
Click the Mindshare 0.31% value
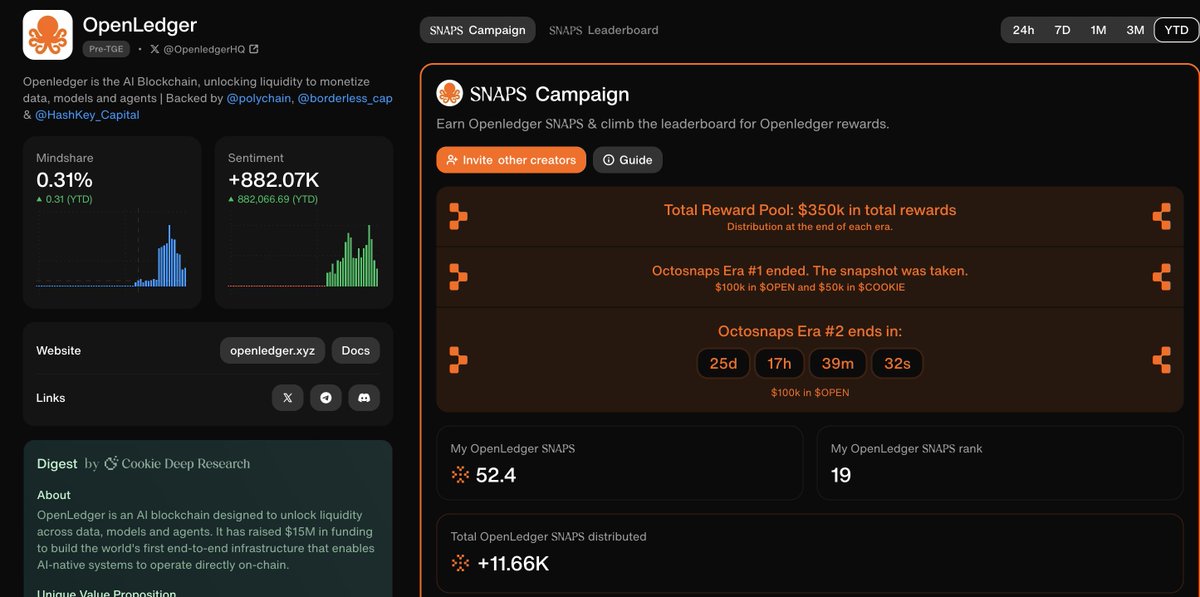click(x=64, y=181)
